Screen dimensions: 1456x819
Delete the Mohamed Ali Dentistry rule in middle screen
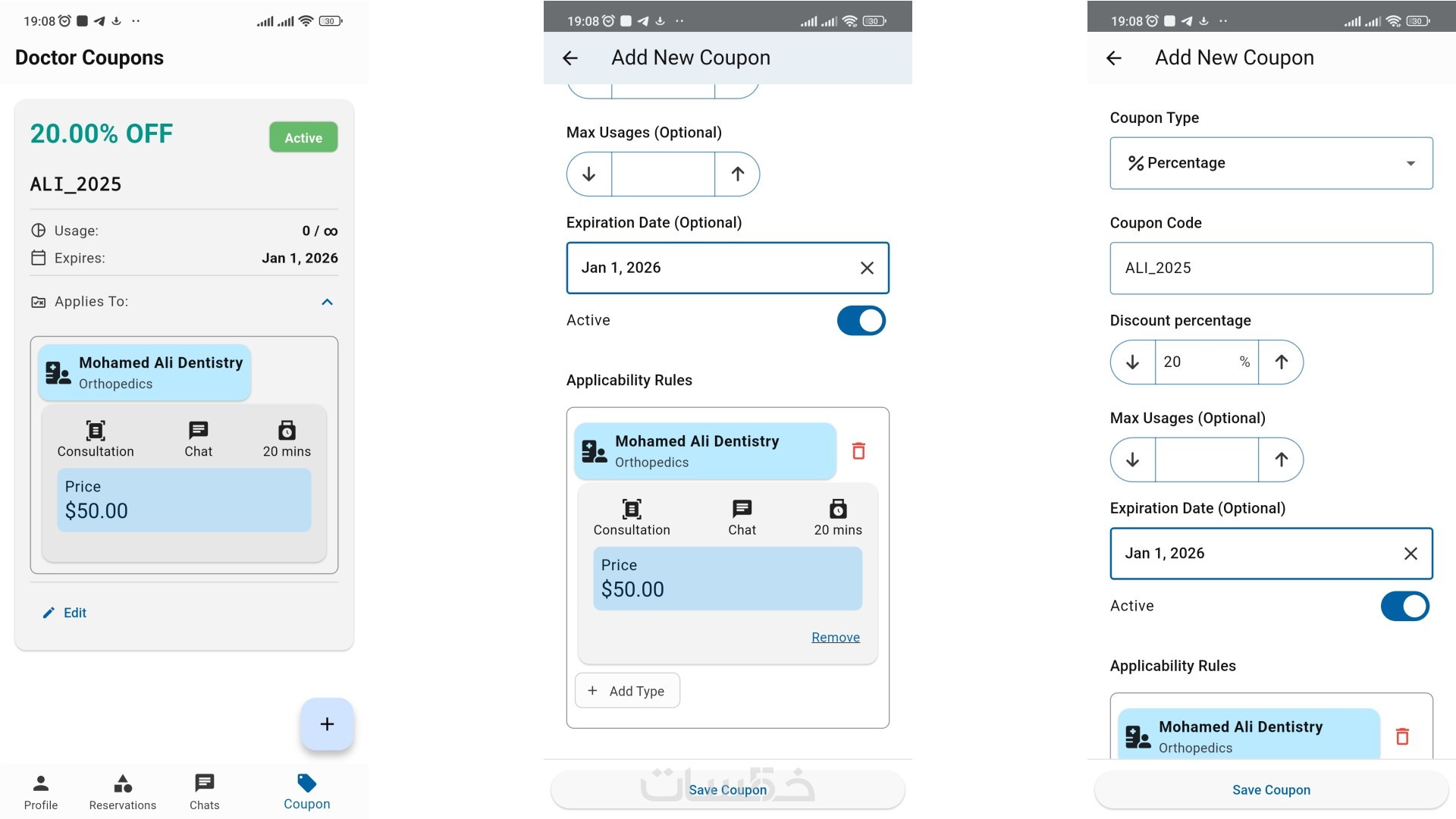(x=858, y=451)
